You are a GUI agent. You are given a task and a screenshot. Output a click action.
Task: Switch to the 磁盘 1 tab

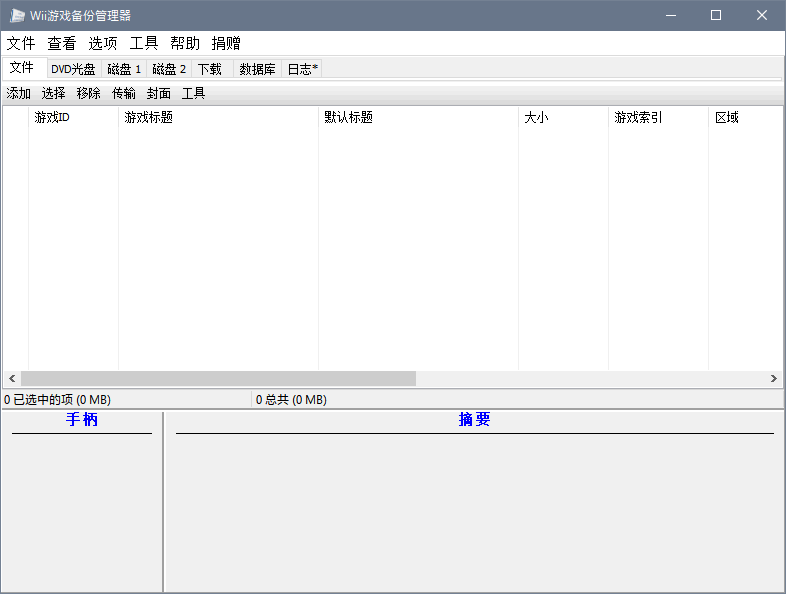(124, 69)
